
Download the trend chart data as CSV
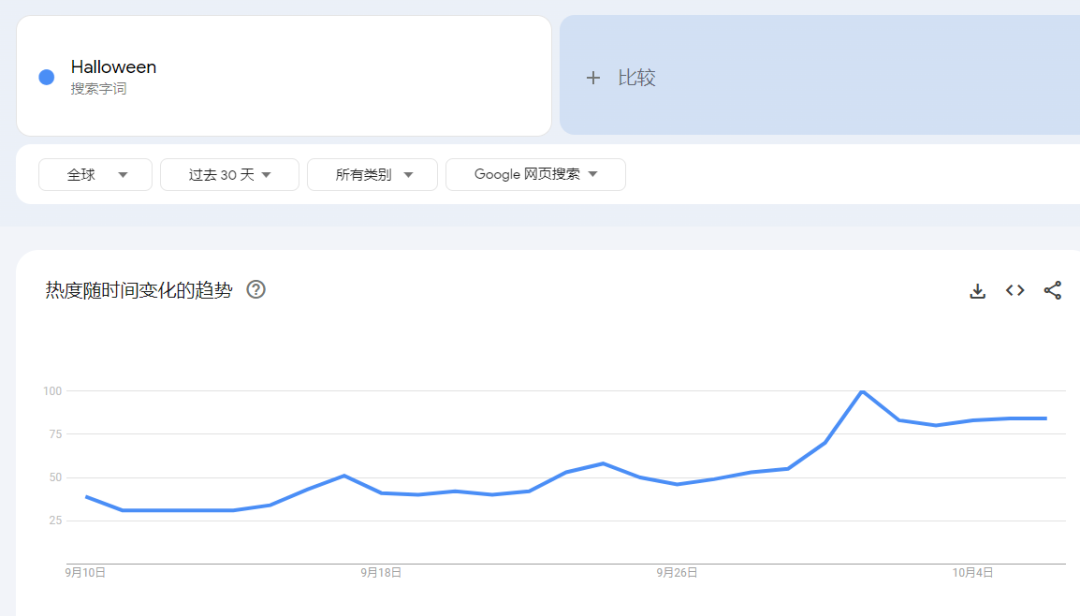tap(977, 291)
